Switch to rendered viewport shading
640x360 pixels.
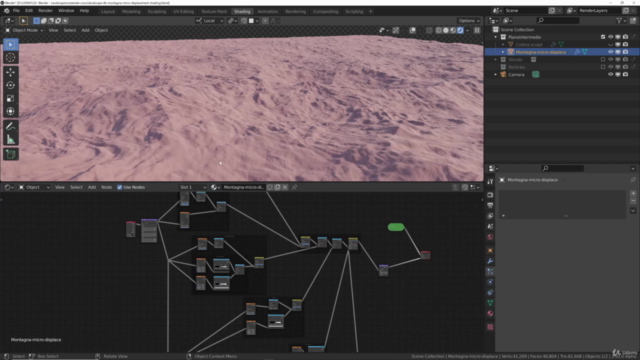(x=460, y=30)
